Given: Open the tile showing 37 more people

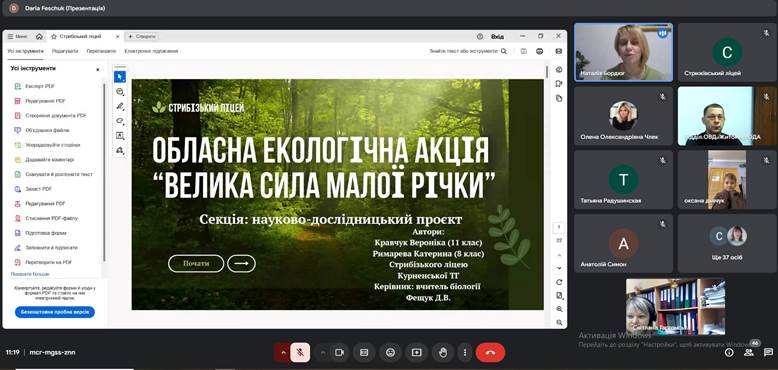Looking at the screenshot, I should tap(727, 243).
